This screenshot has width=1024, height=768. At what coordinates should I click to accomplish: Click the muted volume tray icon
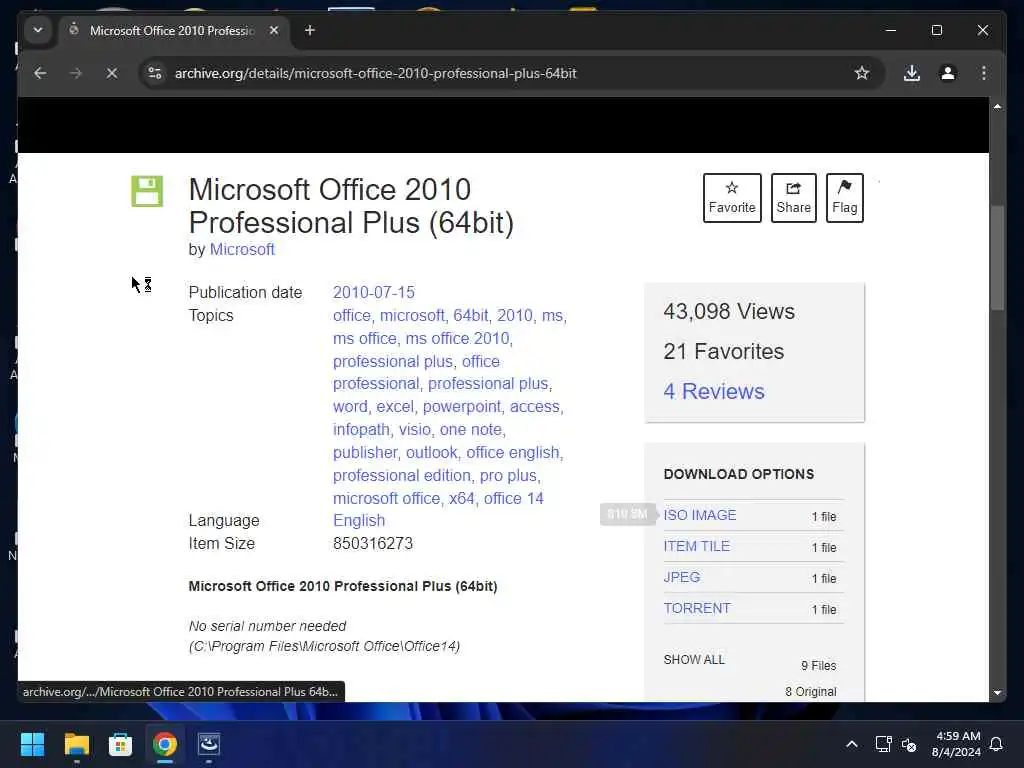point(908,744)
